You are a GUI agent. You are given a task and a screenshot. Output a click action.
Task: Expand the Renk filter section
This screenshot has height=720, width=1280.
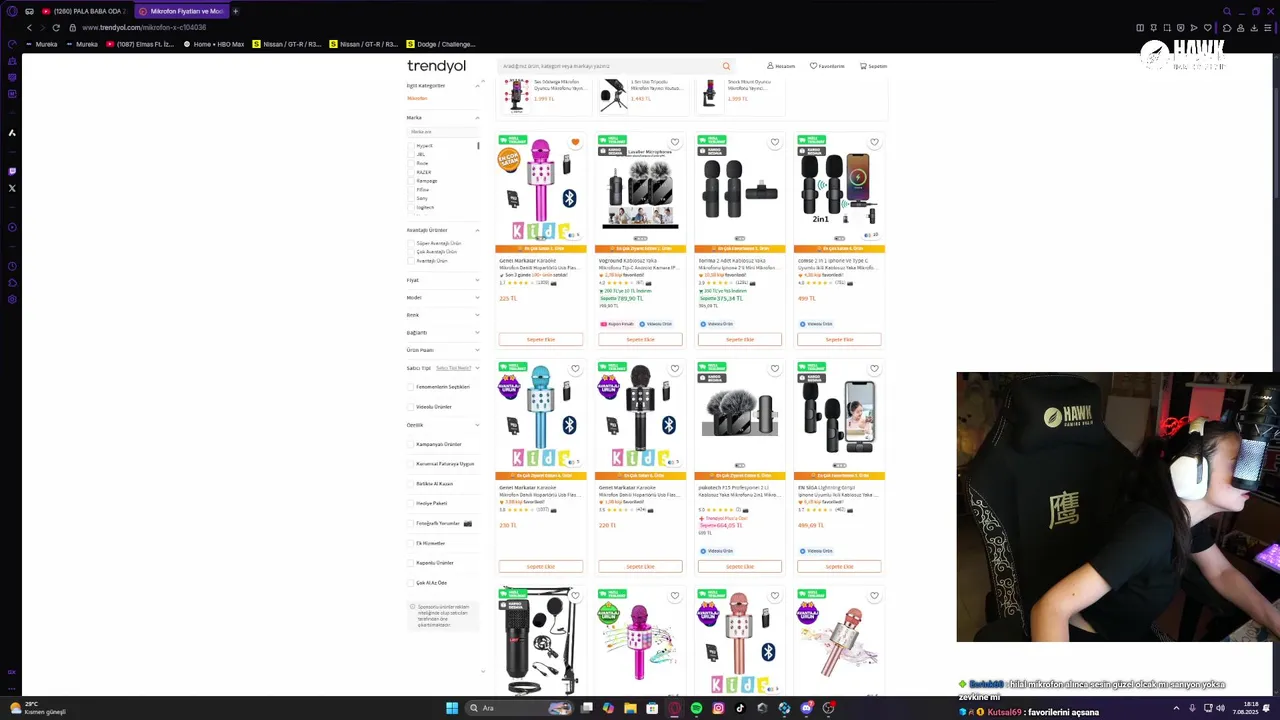click(477, 315)
